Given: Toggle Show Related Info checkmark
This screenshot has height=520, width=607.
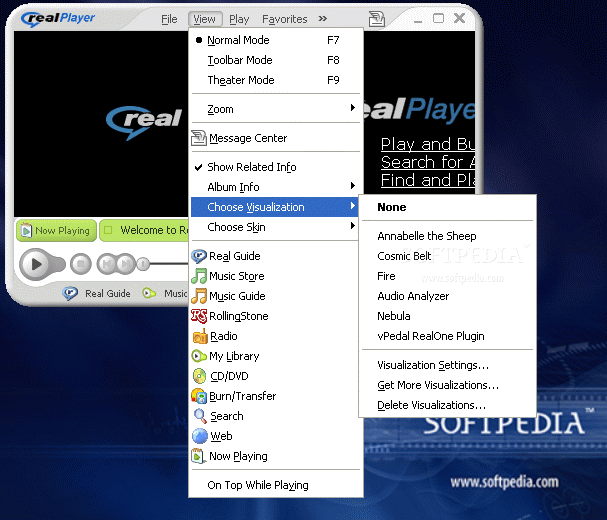Looking at the screenshot, I should [x=276, y=167].
